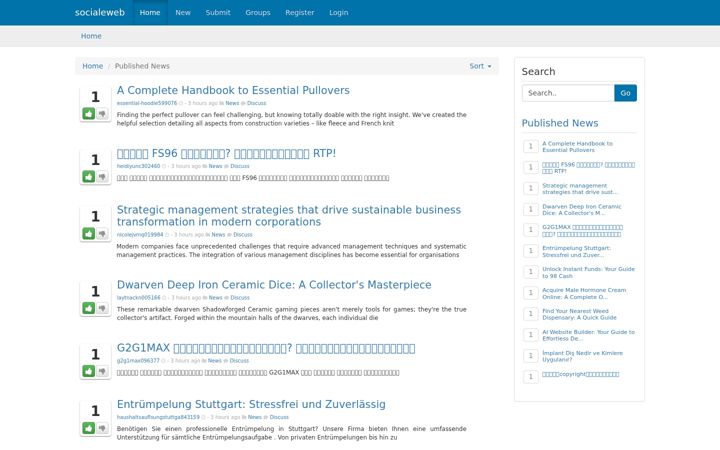Downvote the Entrümpelung Stuttgart story
Viewport: 720px width, 450px height.
point(102,428)
